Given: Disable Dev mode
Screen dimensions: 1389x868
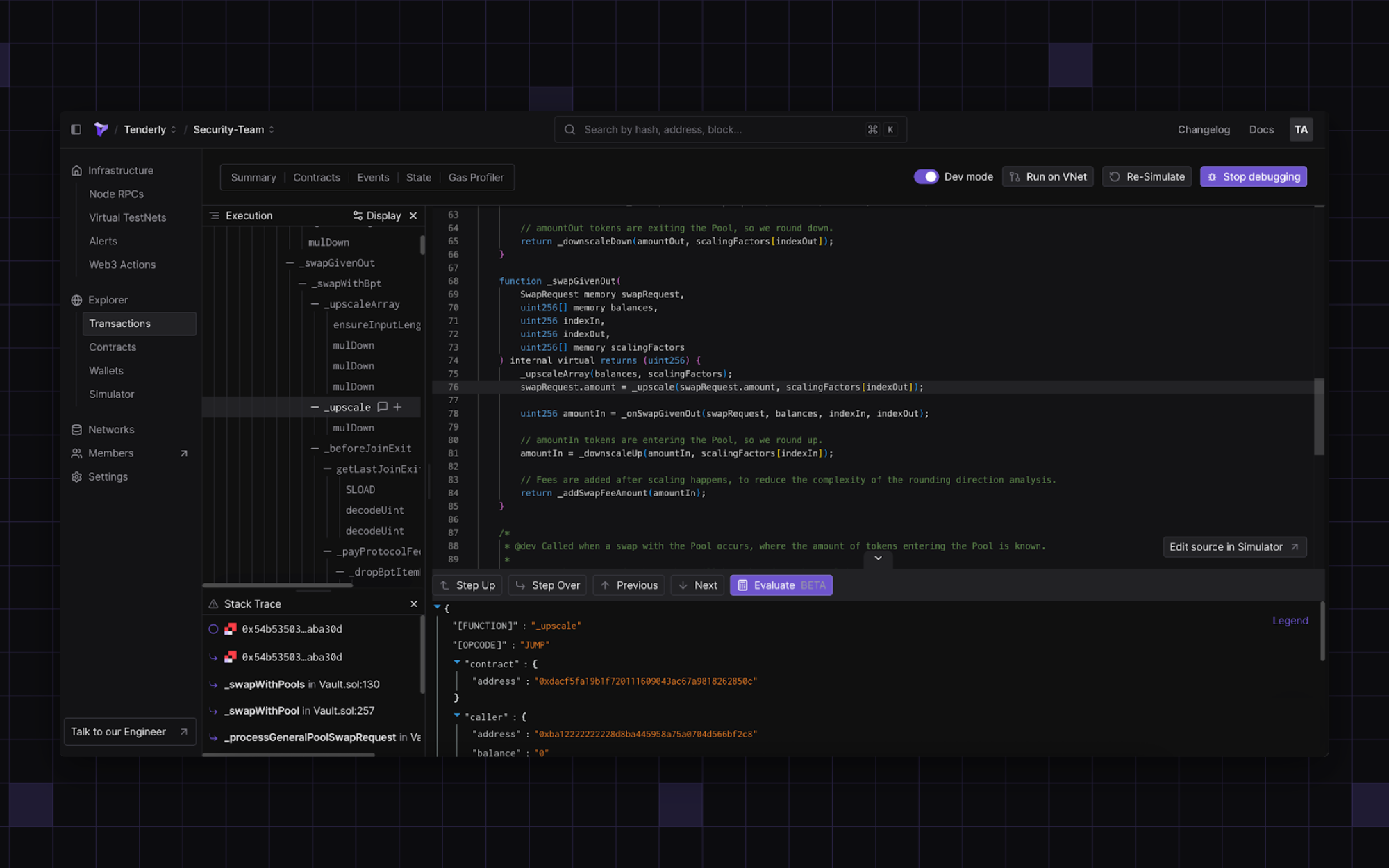Looking at the screenshot, I should (x=926, y=176).
